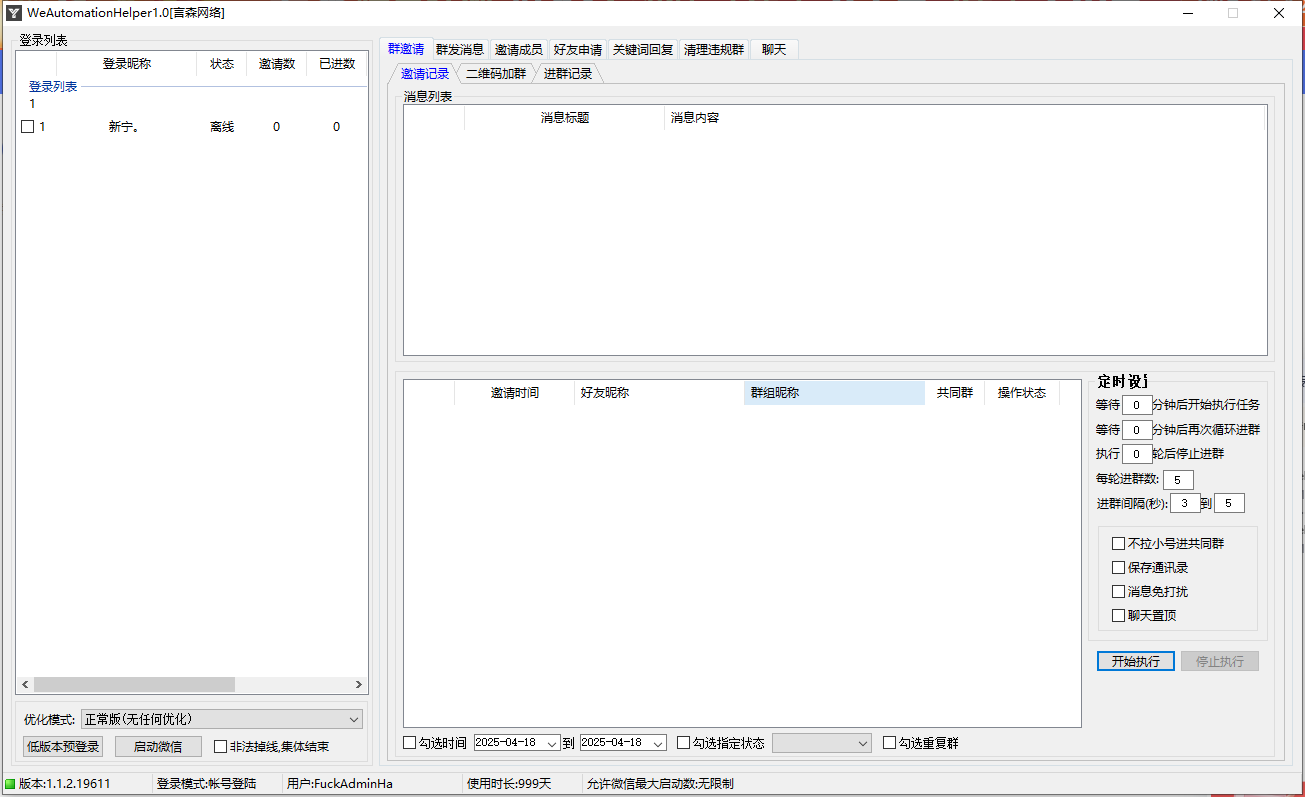
Task: Open the 勾选指定状态 status dropdown
Action: click(x=863, y=743)
